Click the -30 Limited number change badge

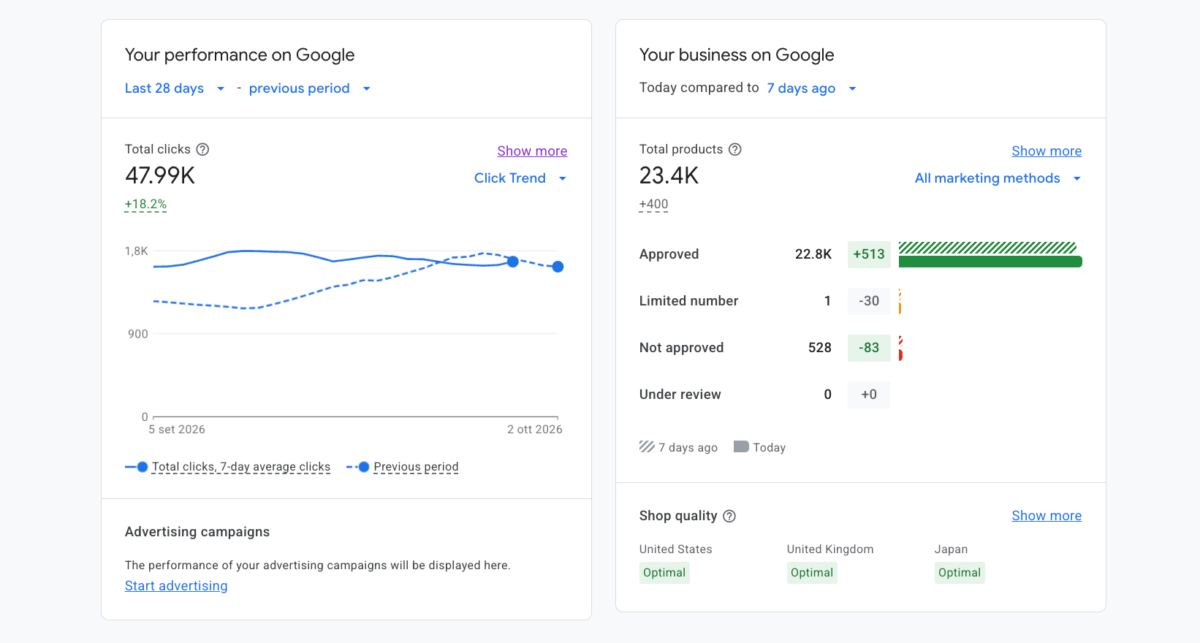click(869, 301)
